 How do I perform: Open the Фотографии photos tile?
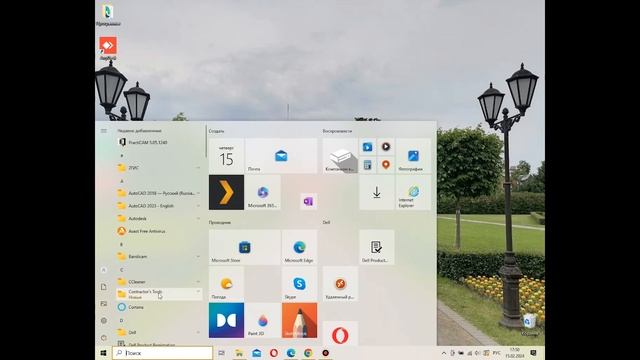pos(413,156)
